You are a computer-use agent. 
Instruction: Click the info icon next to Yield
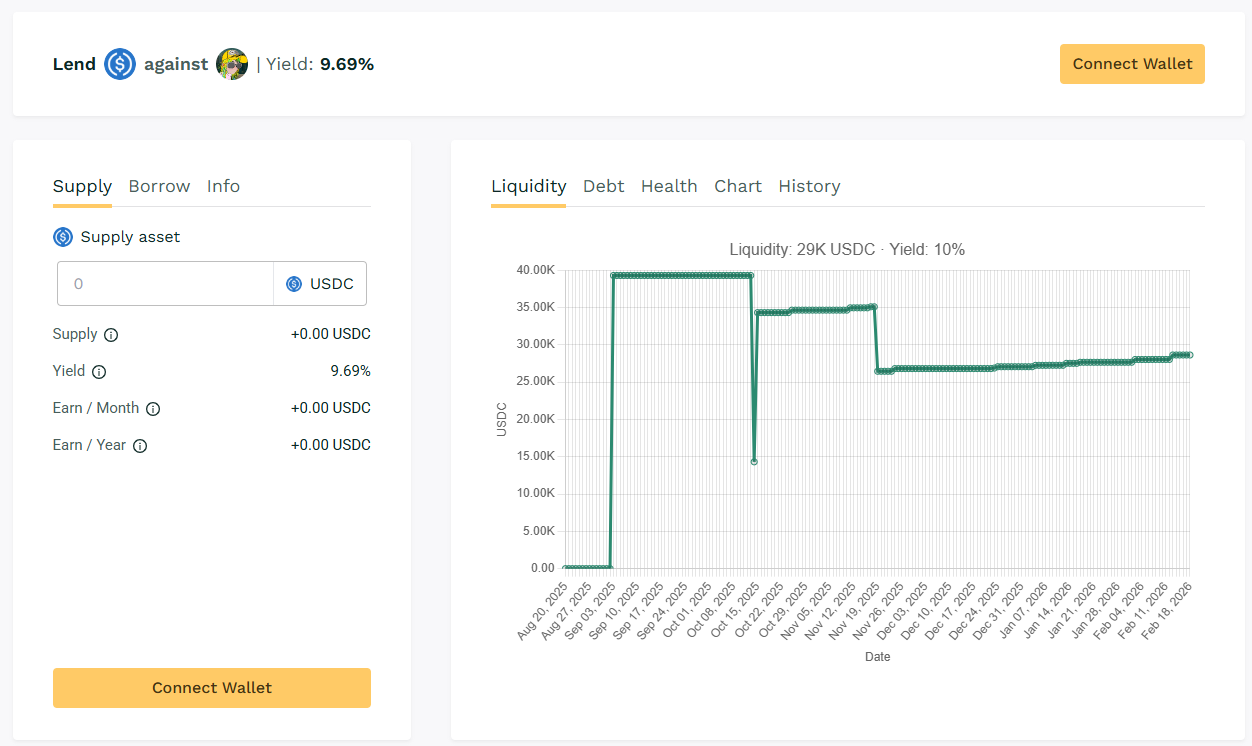pos(99,372)
